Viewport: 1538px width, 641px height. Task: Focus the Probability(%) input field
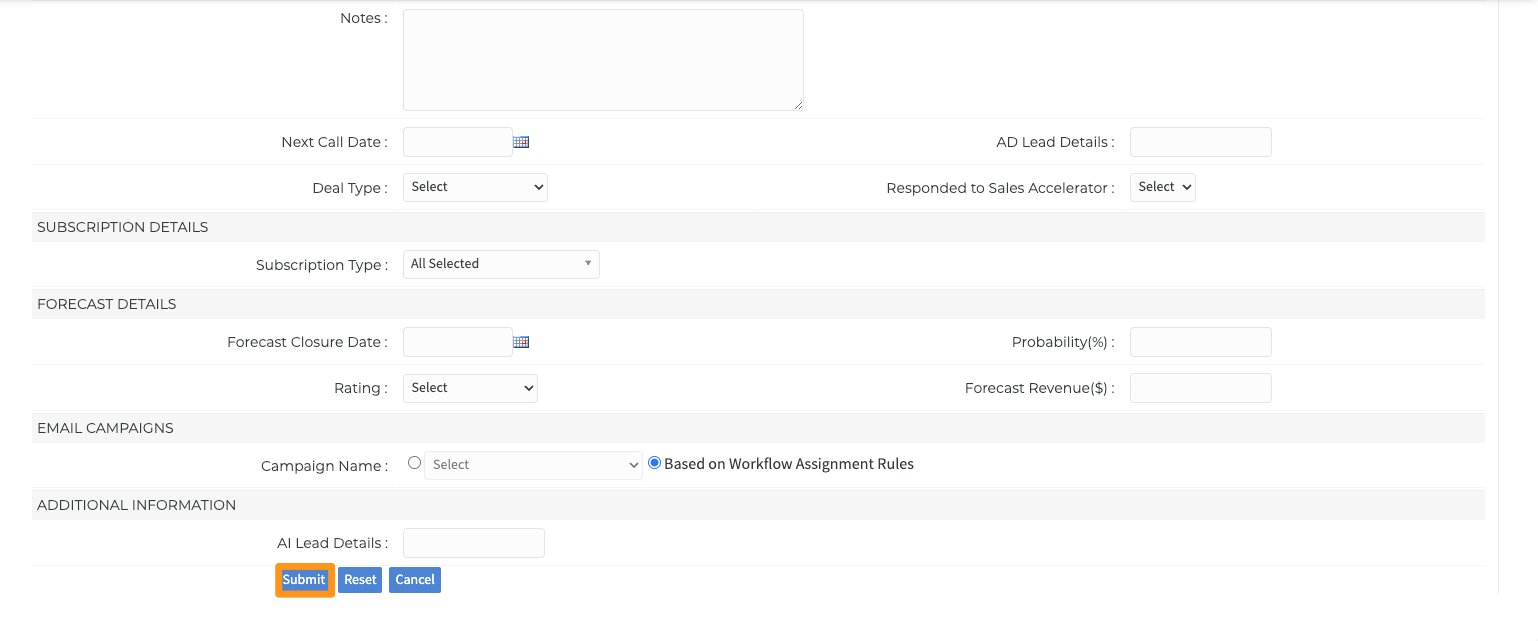point(1200,342)
